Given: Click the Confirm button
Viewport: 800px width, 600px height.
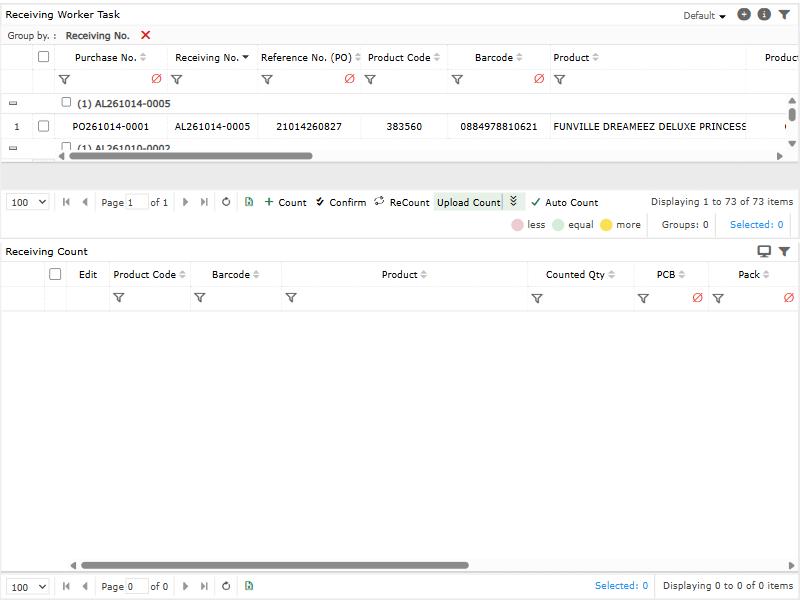Looking at the screenshot, I should (341, 203).
